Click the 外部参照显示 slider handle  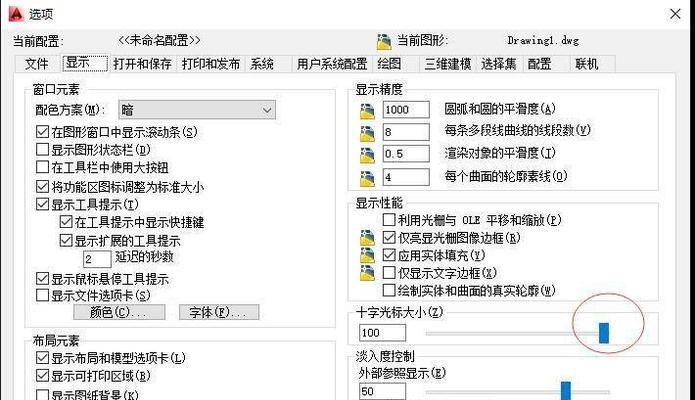[x=566, y=391]
